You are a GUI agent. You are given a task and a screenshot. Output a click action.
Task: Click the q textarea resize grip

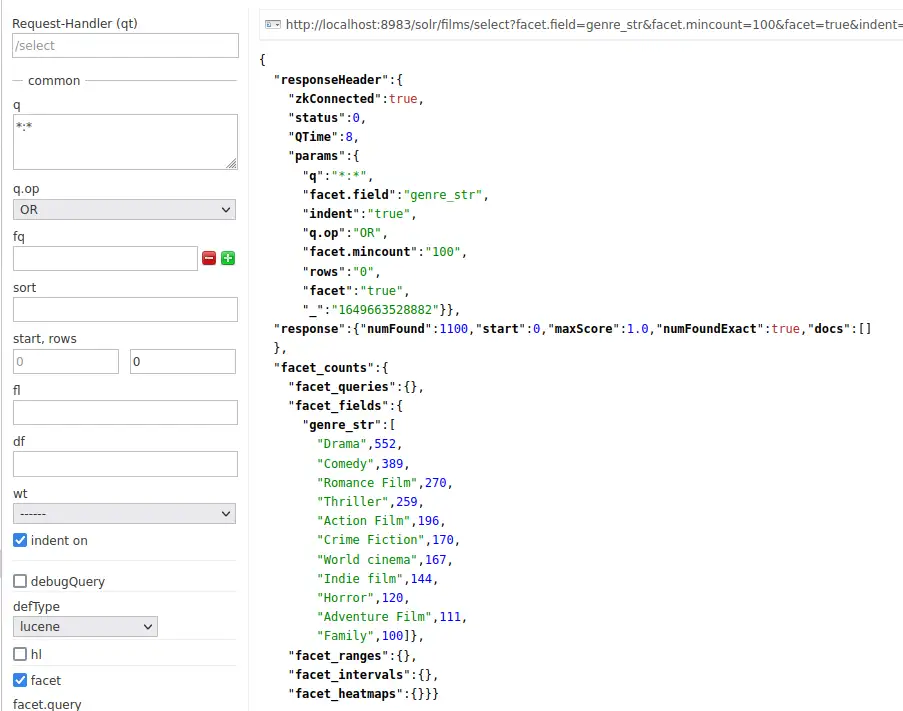232,164
